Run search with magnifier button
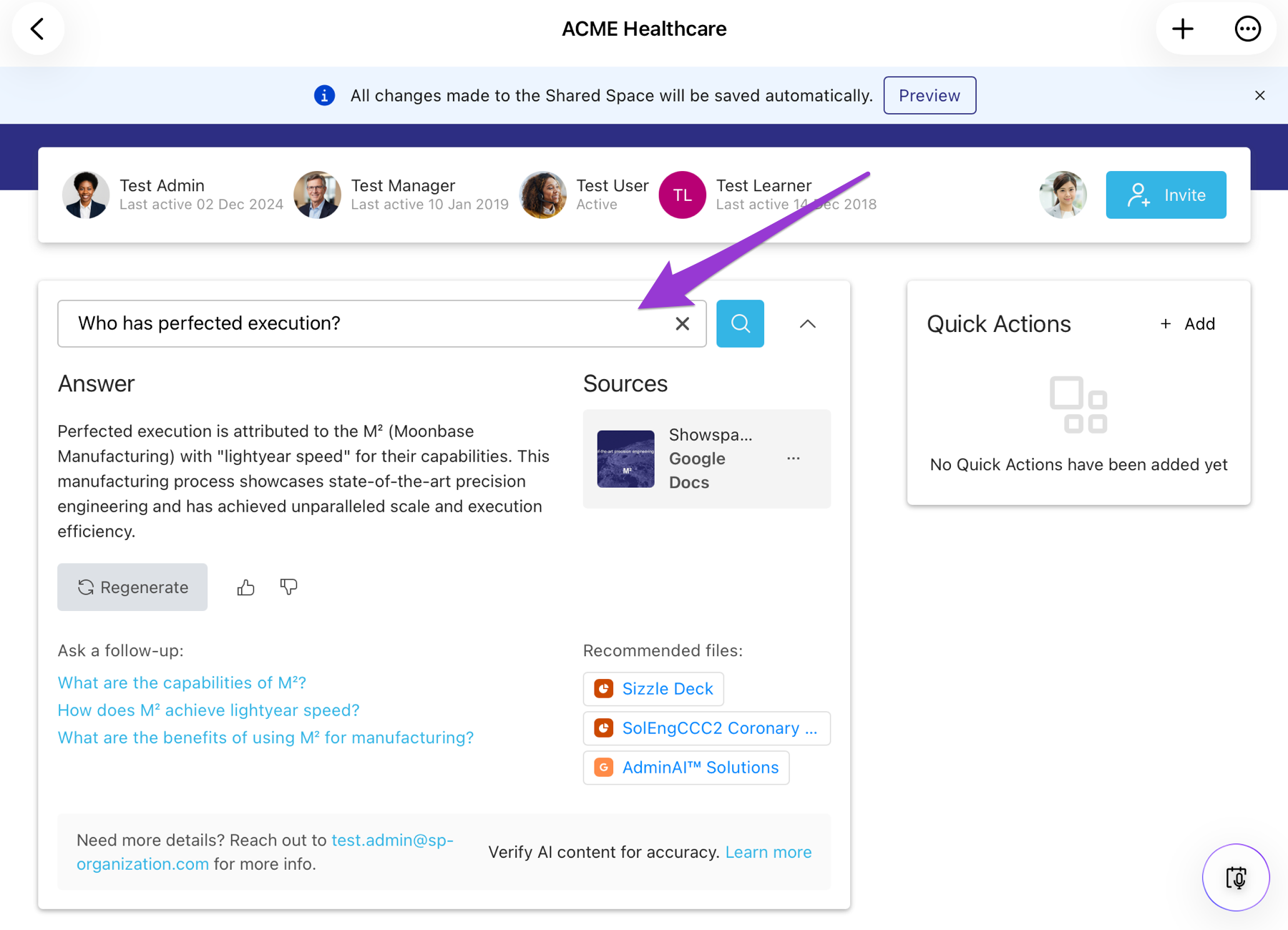 (740, 323)
